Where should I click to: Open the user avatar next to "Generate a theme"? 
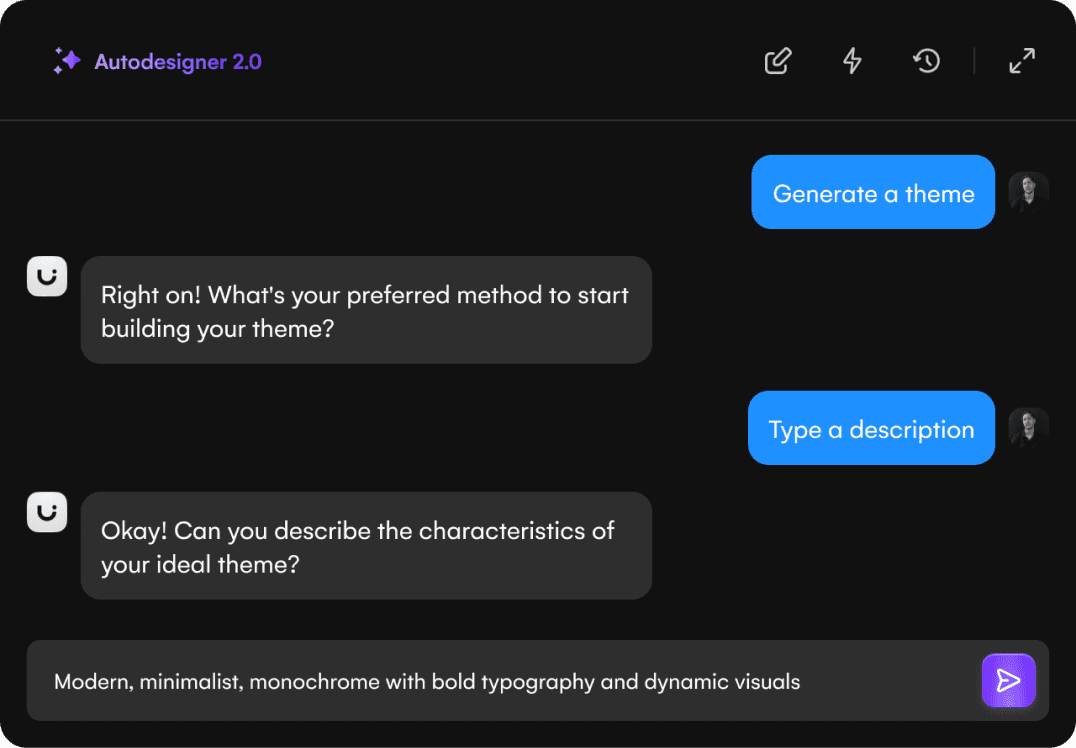coord(1029,192)
